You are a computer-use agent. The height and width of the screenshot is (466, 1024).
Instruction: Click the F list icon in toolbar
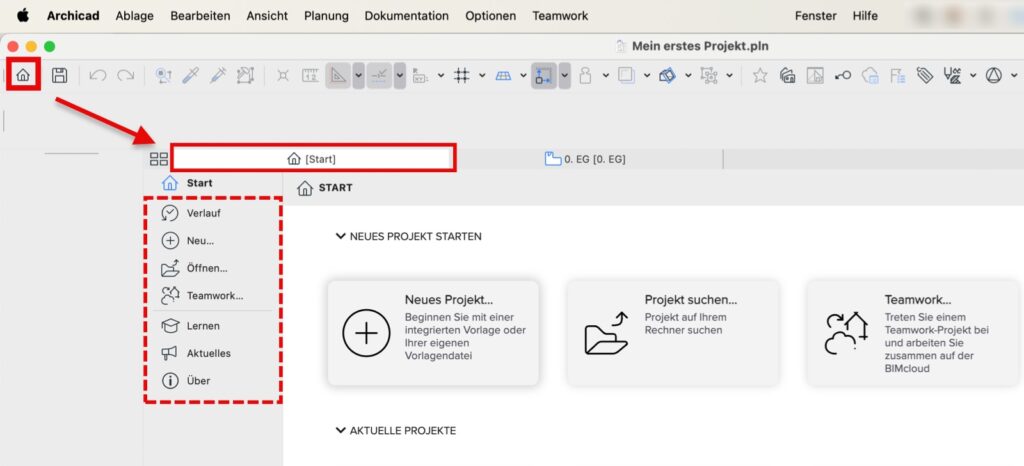coord(898,76)
